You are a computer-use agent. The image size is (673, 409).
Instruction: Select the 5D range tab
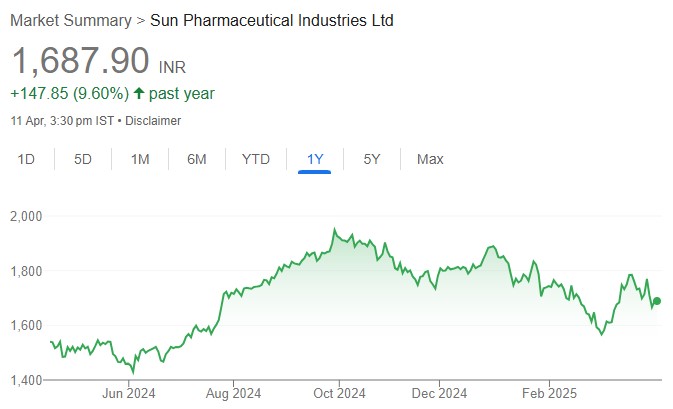(83, 159)
